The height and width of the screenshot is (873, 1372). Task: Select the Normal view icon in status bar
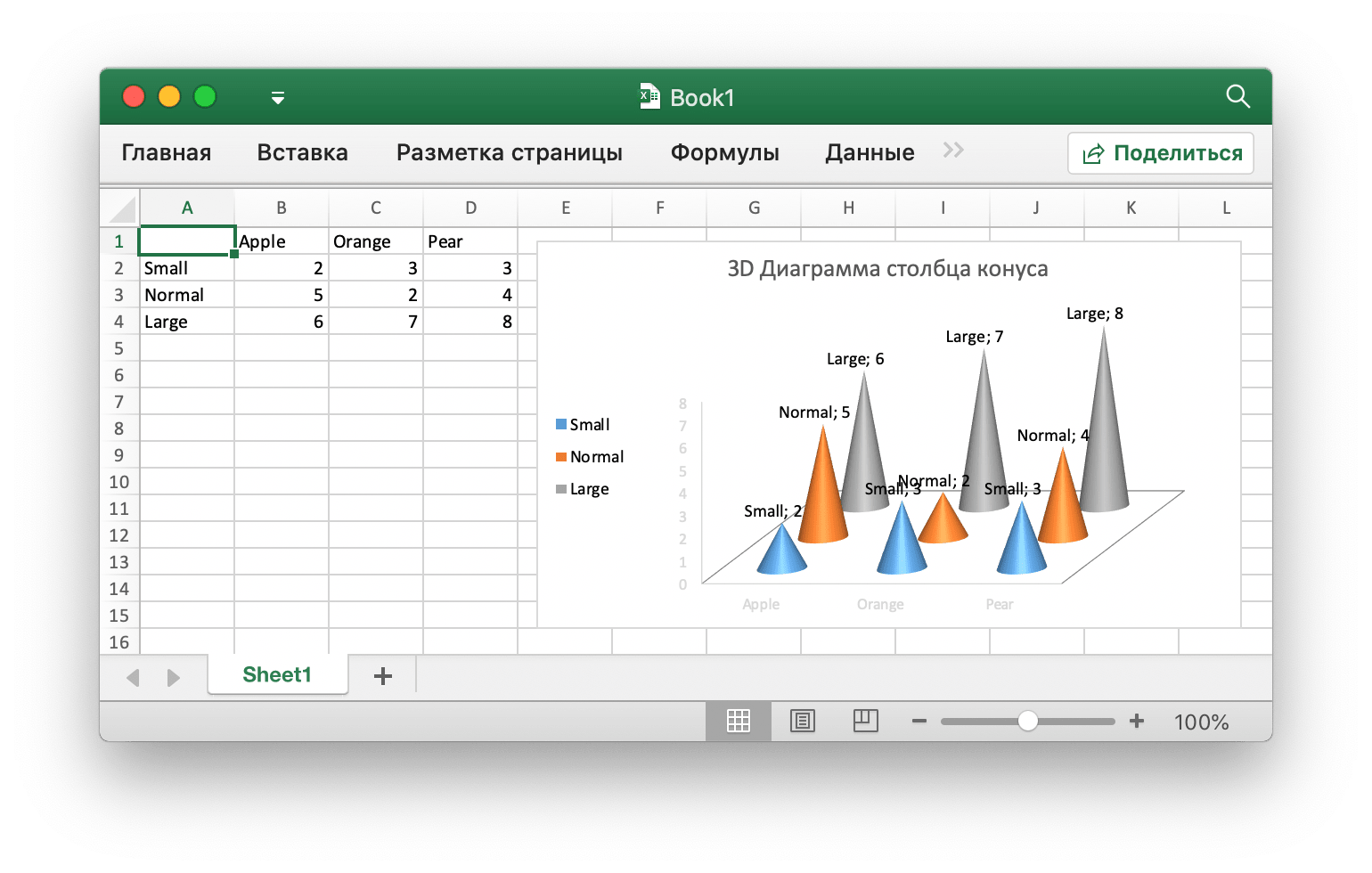pyautogui.click(x=738, y=721)
